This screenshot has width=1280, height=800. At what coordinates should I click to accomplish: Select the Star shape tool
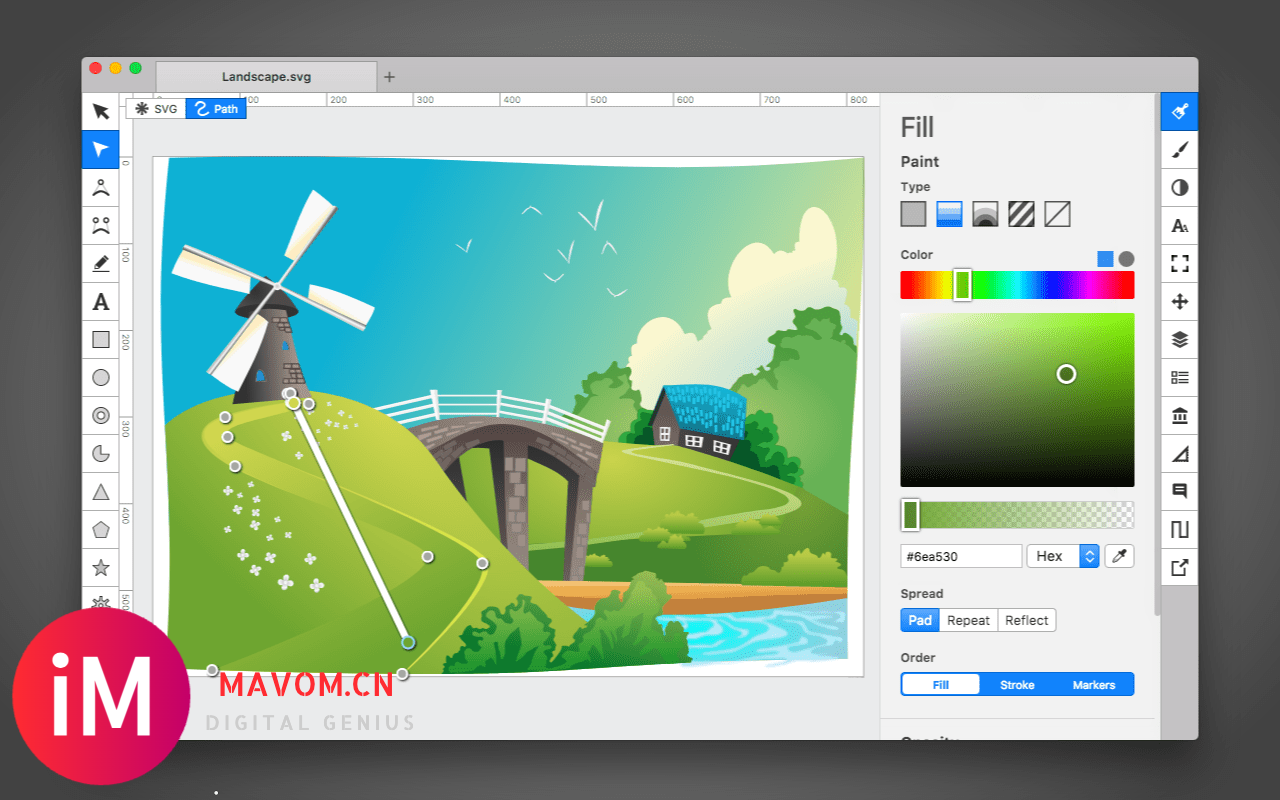100,567
